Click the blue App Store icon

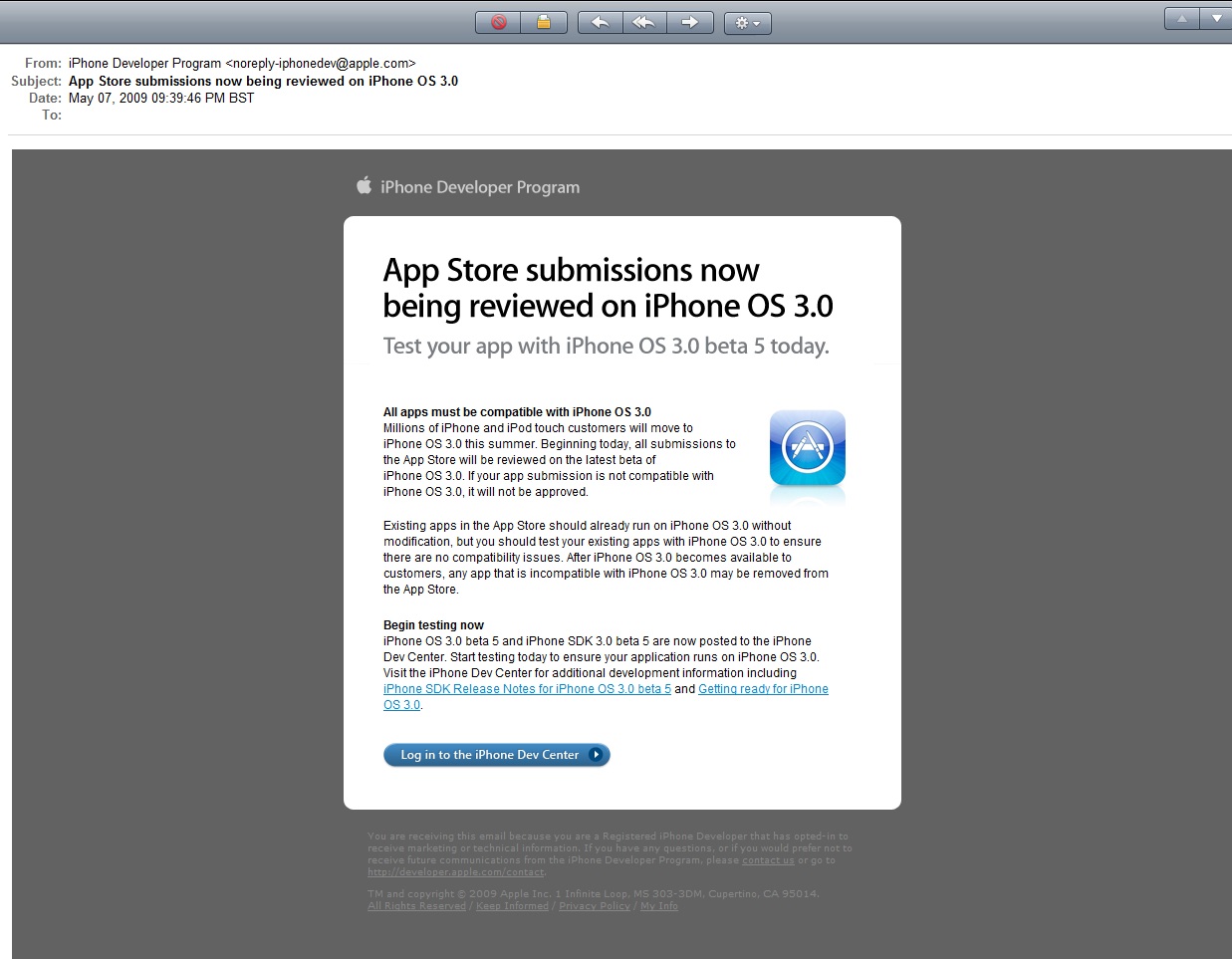click(808, 447)
